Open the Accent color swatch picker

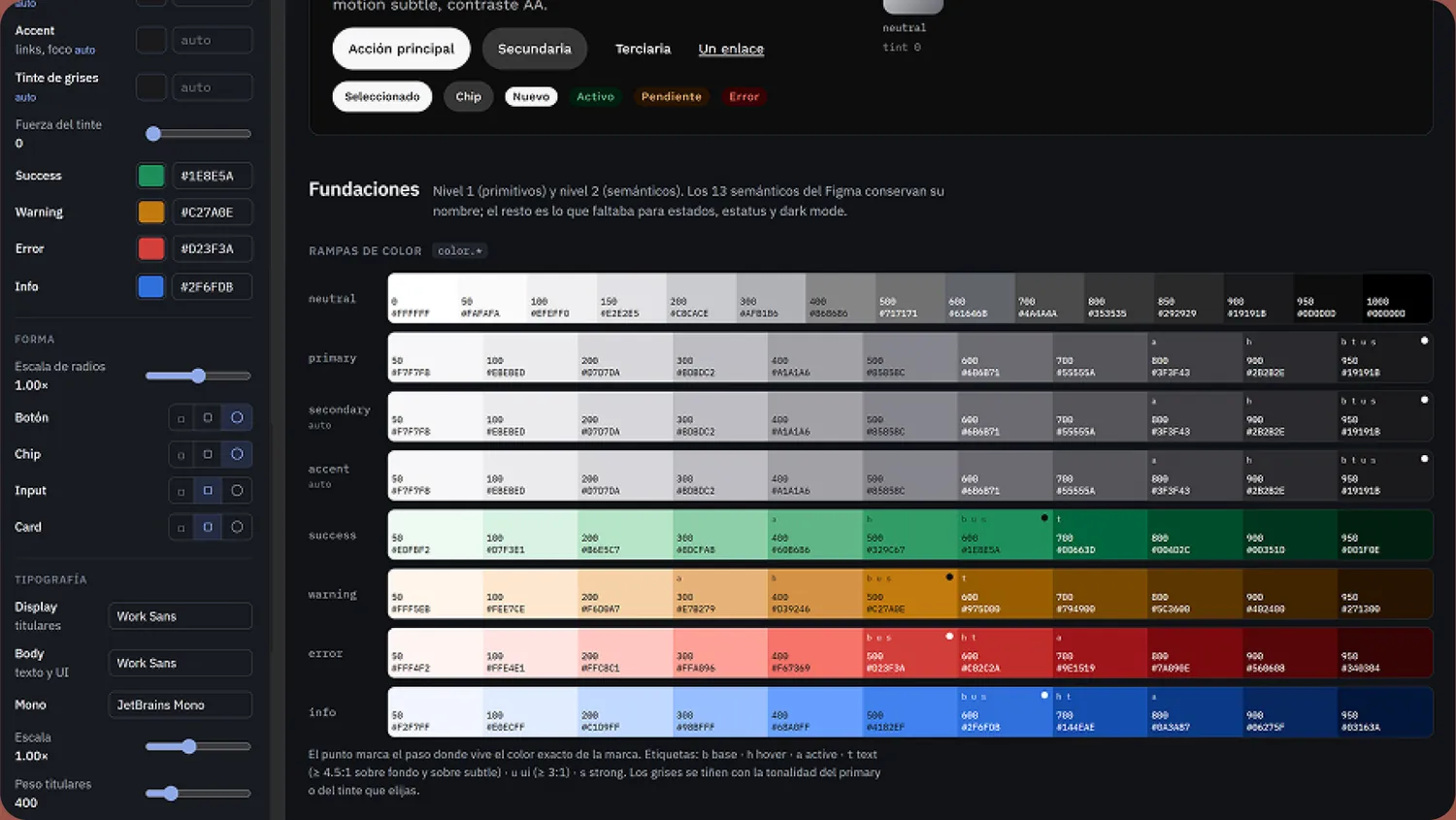151,40
